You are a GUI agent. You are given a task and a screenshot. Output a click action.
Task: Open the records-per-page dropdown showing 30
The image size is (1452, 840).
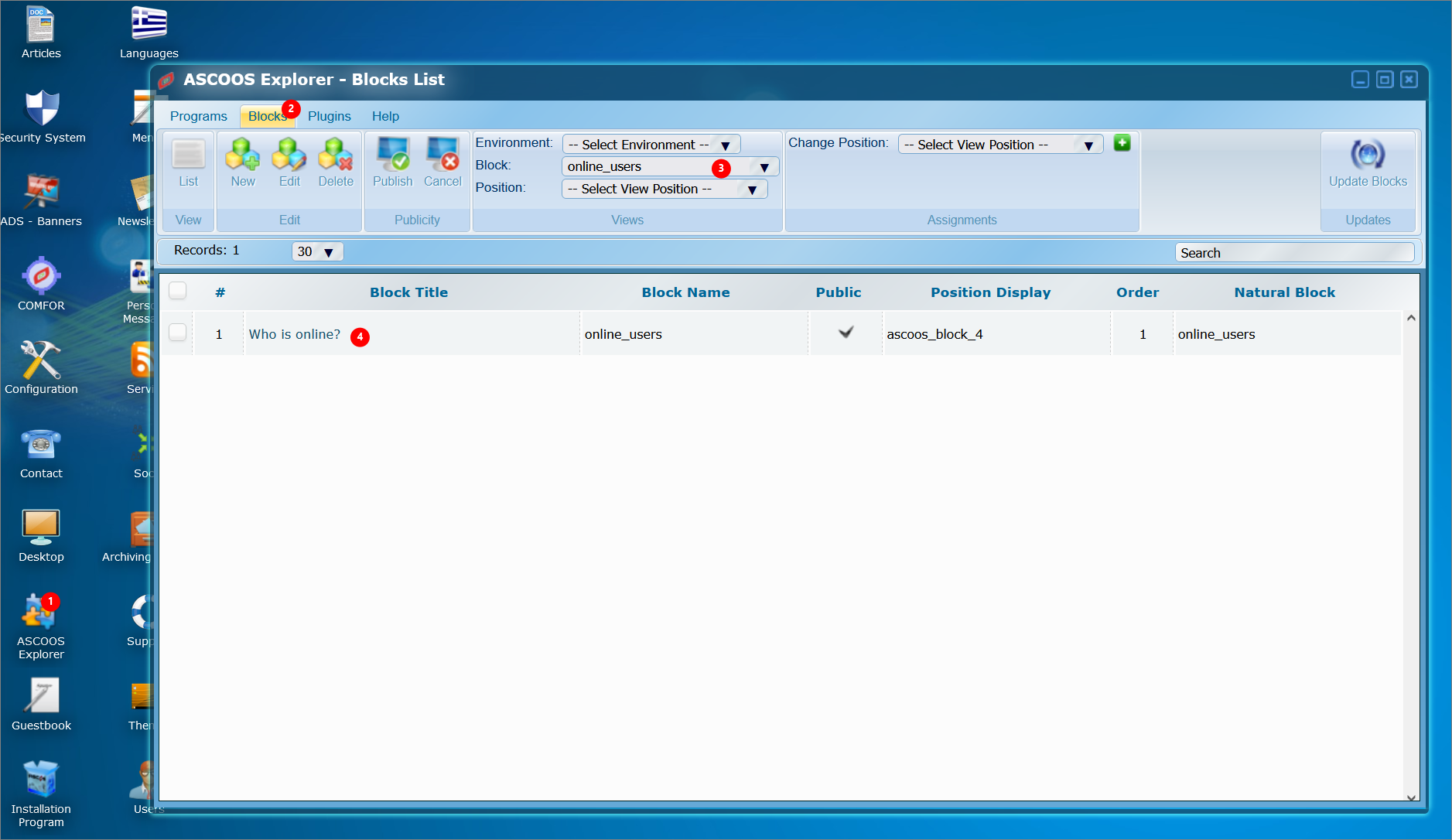[317, 251]
